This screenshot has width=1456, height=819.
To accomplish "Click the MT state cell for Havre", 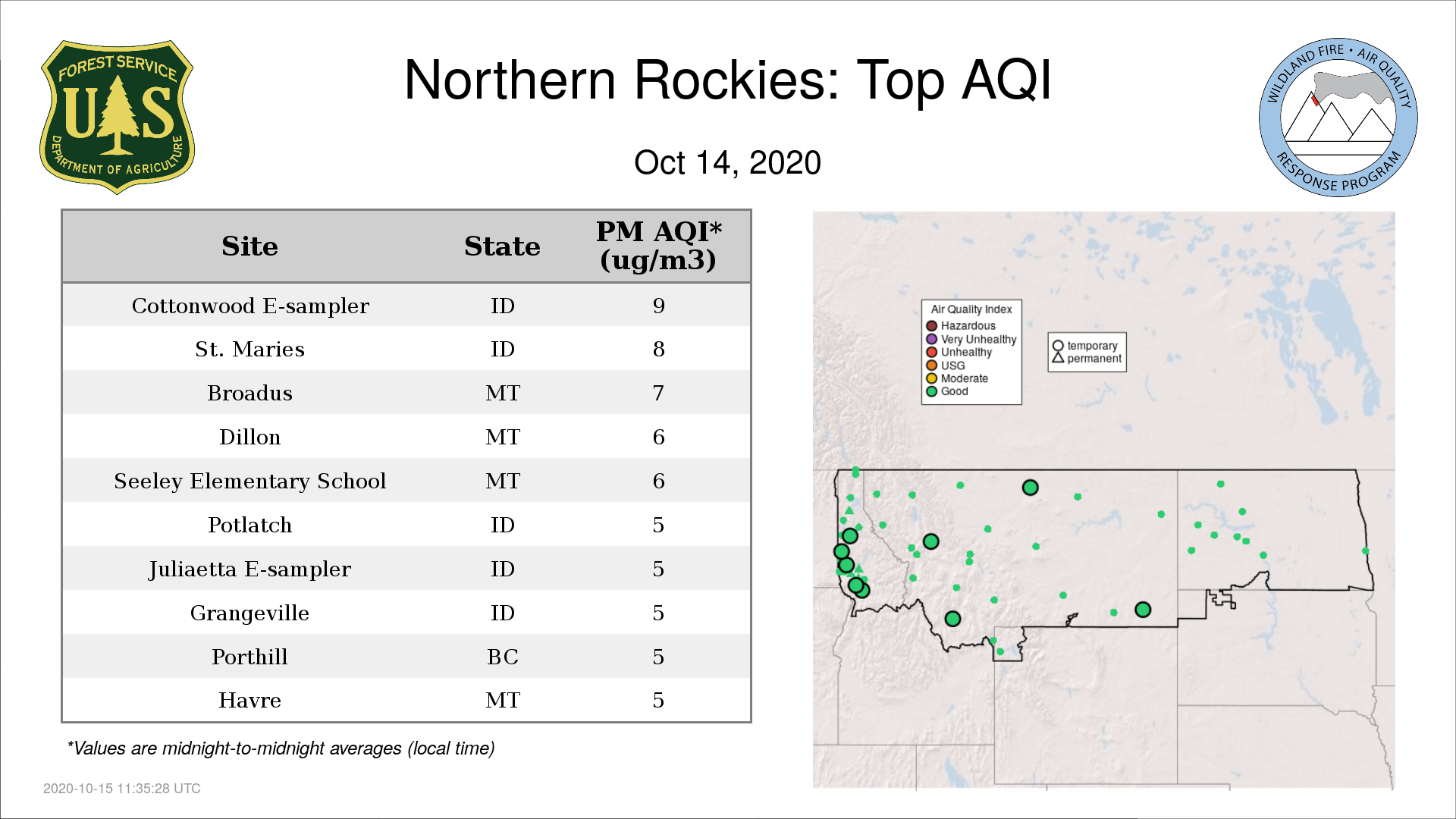I will (503, 700).
